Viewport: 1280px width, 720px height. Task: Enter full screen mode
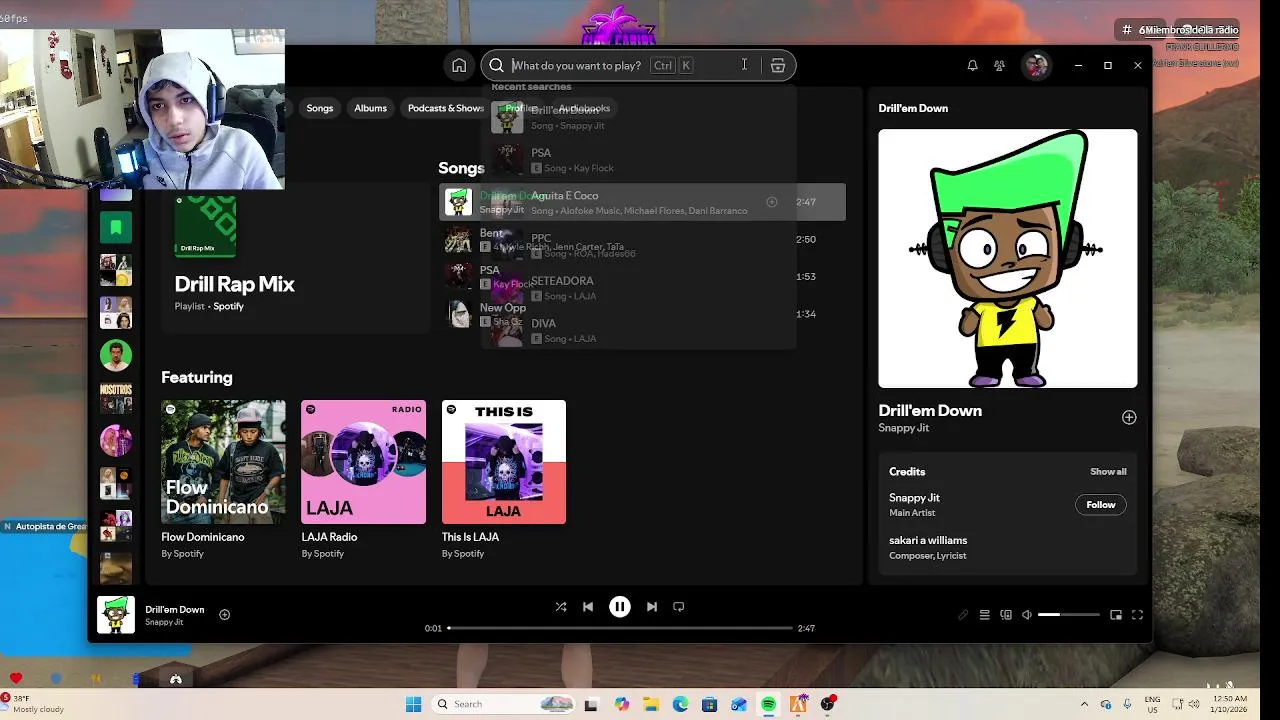click(x=1137, y=615)
